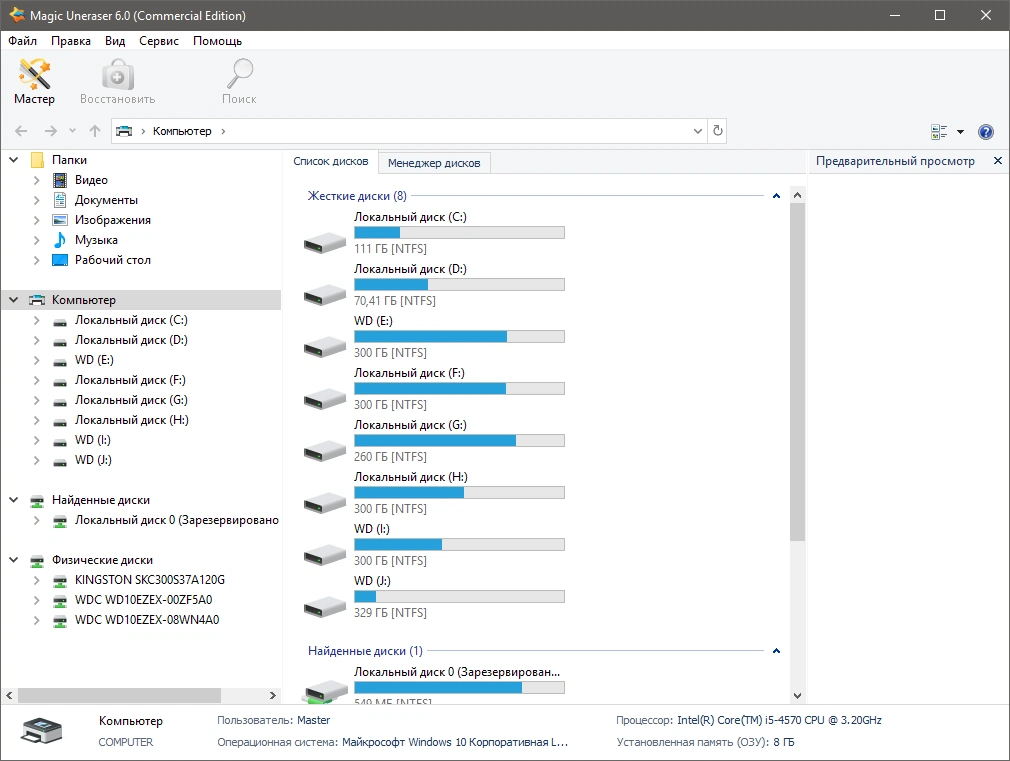Click the WD (I:) usage bar
This screenshot has width=1010, height=761.
pos(459,544)
